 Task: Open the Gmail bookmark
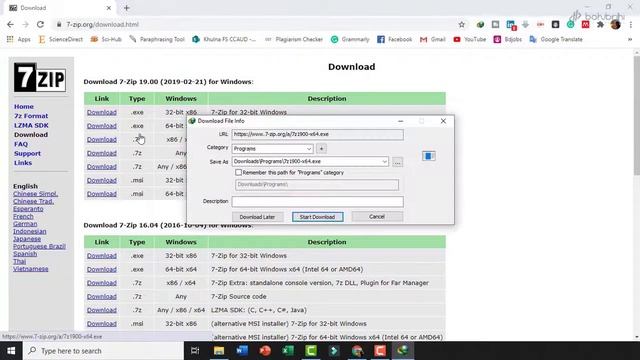[x=433, y=39]
